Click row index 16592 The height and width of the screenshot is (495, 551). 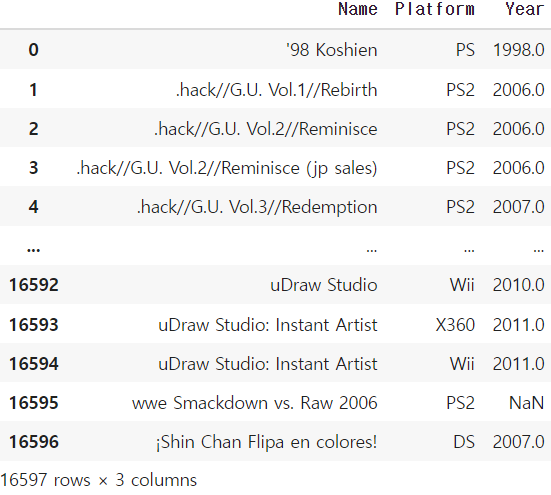coord(34,285)
